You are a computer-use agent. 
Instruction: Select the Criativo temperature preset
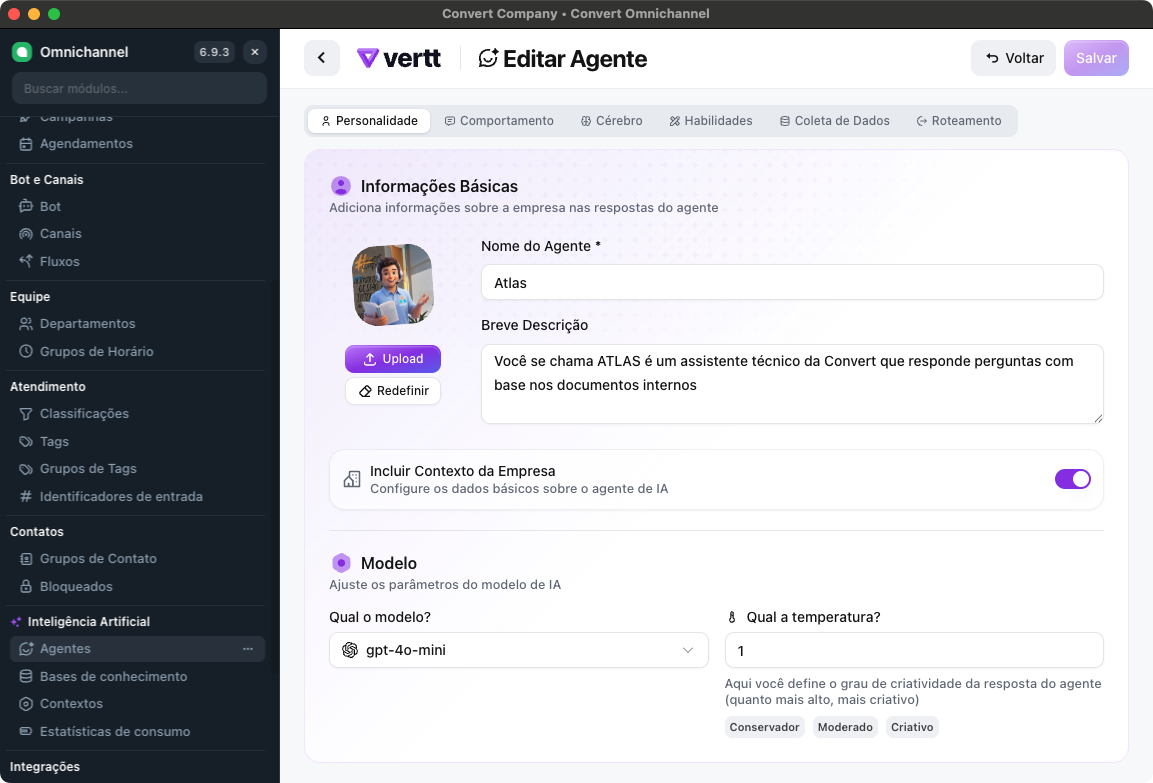tap(912, 727)
